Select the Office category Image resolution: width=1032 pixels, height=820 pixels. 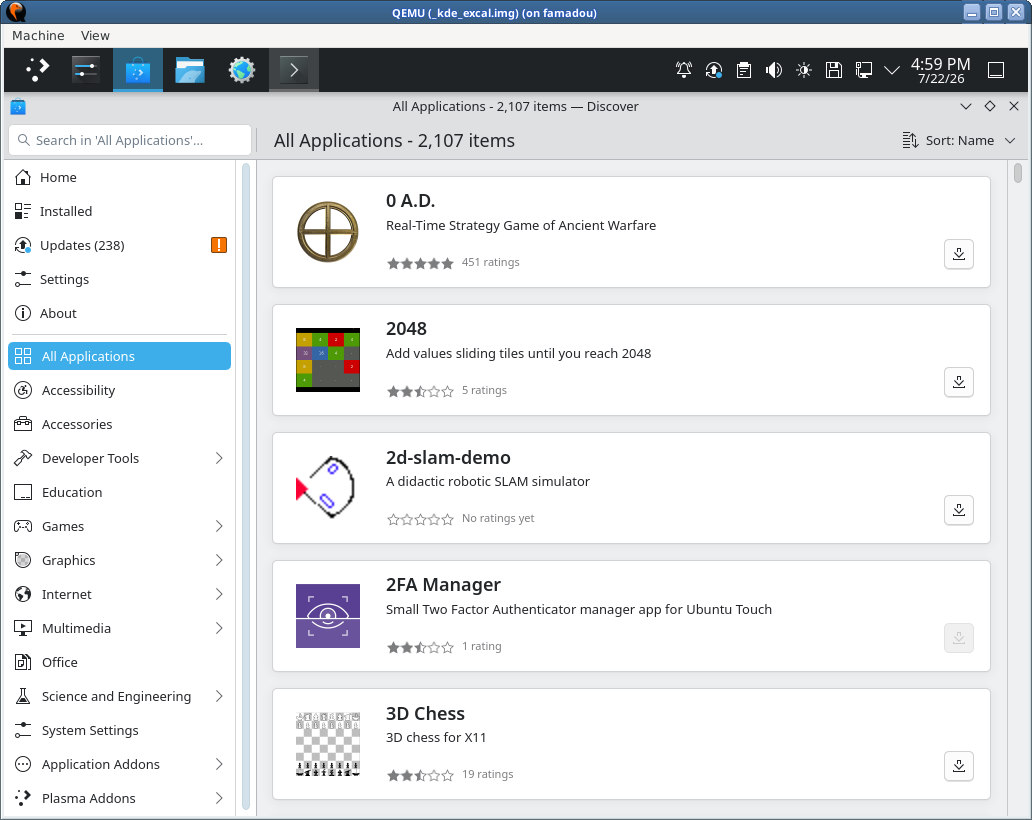tap(119, 662)
